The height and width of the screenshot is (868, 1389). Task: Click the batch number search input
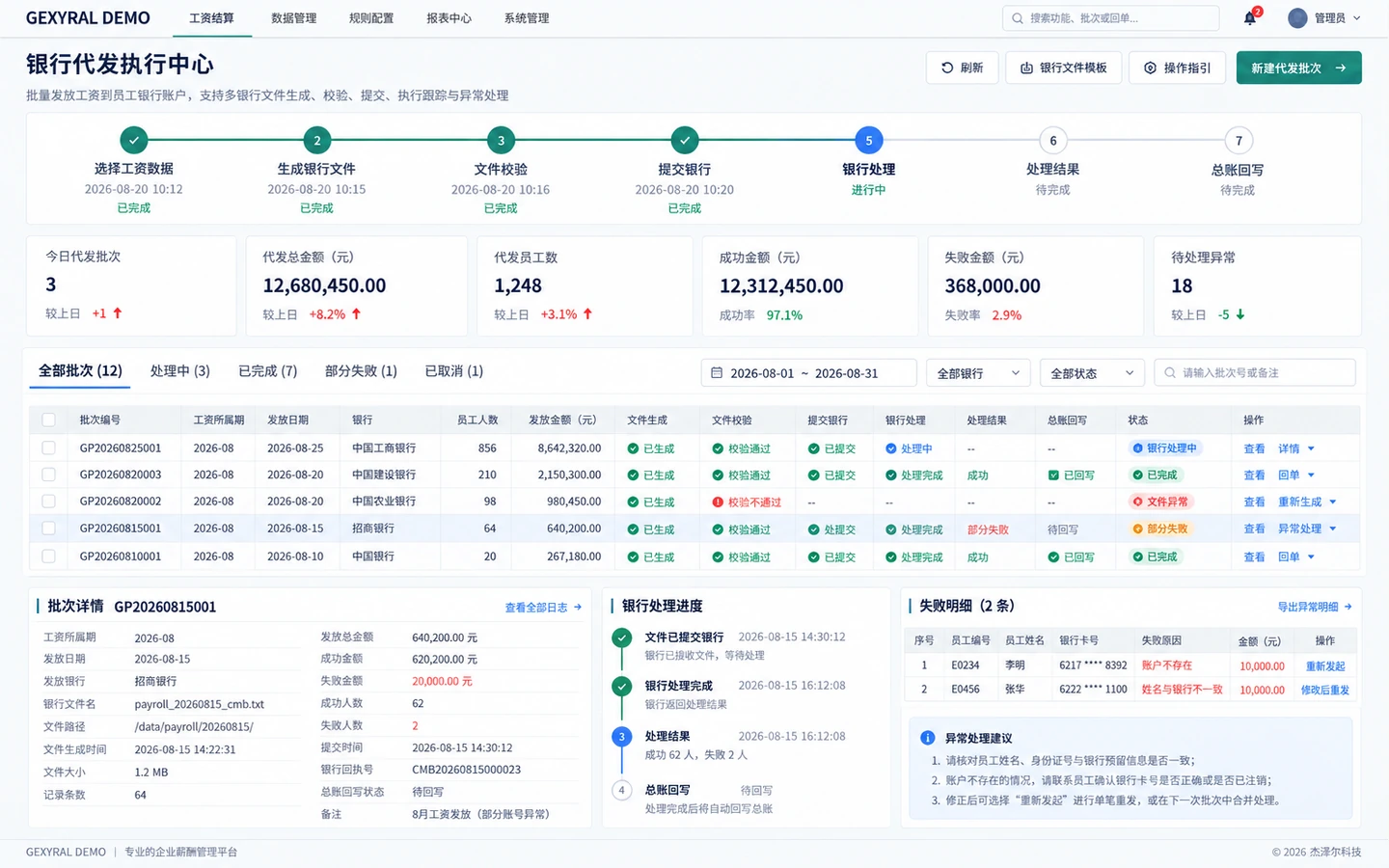click(x=1255, y=373)
